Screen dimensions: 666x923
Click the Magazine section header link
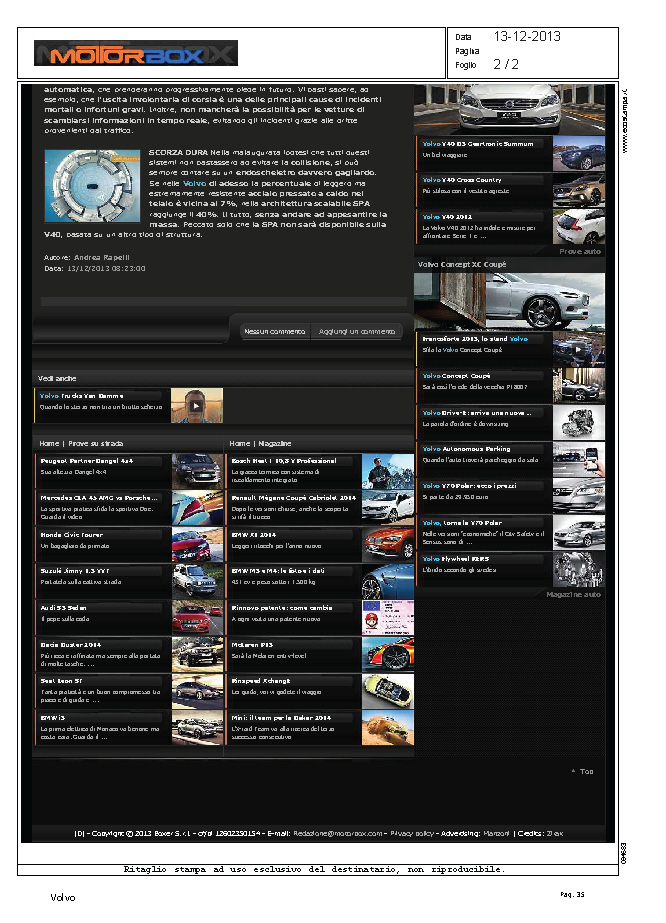coord(272,442)
